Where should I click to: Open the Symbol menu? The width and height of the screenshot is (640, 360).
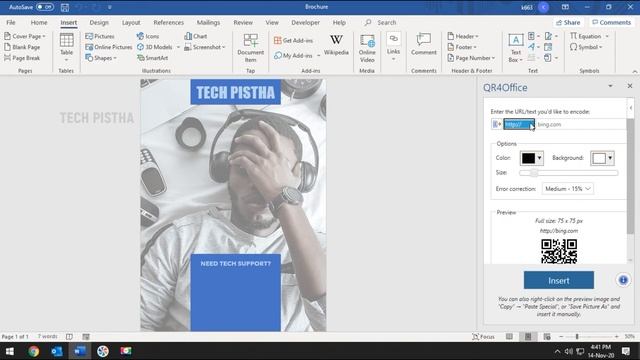[x=586, y=47]
